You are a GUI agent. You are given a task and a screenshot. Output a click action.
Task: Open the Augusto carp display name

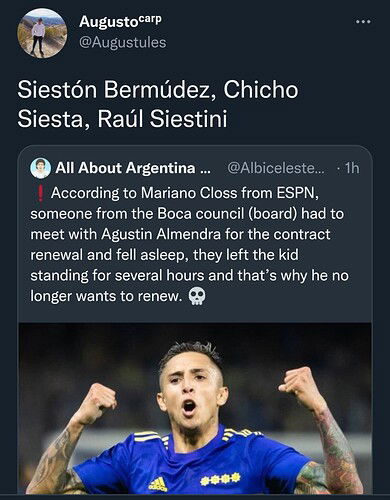click(x=120, y=21)
